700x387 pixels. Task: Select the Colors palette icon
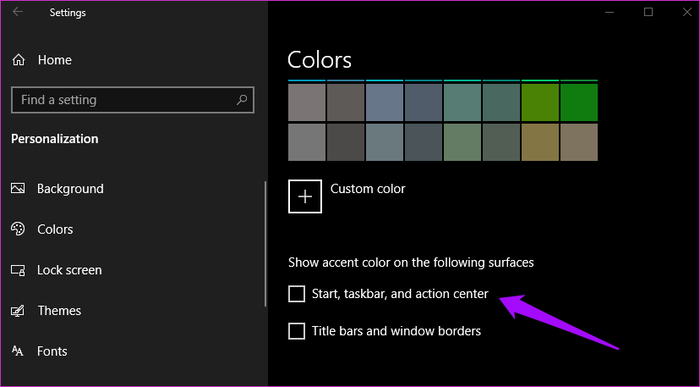coord(18,229)
